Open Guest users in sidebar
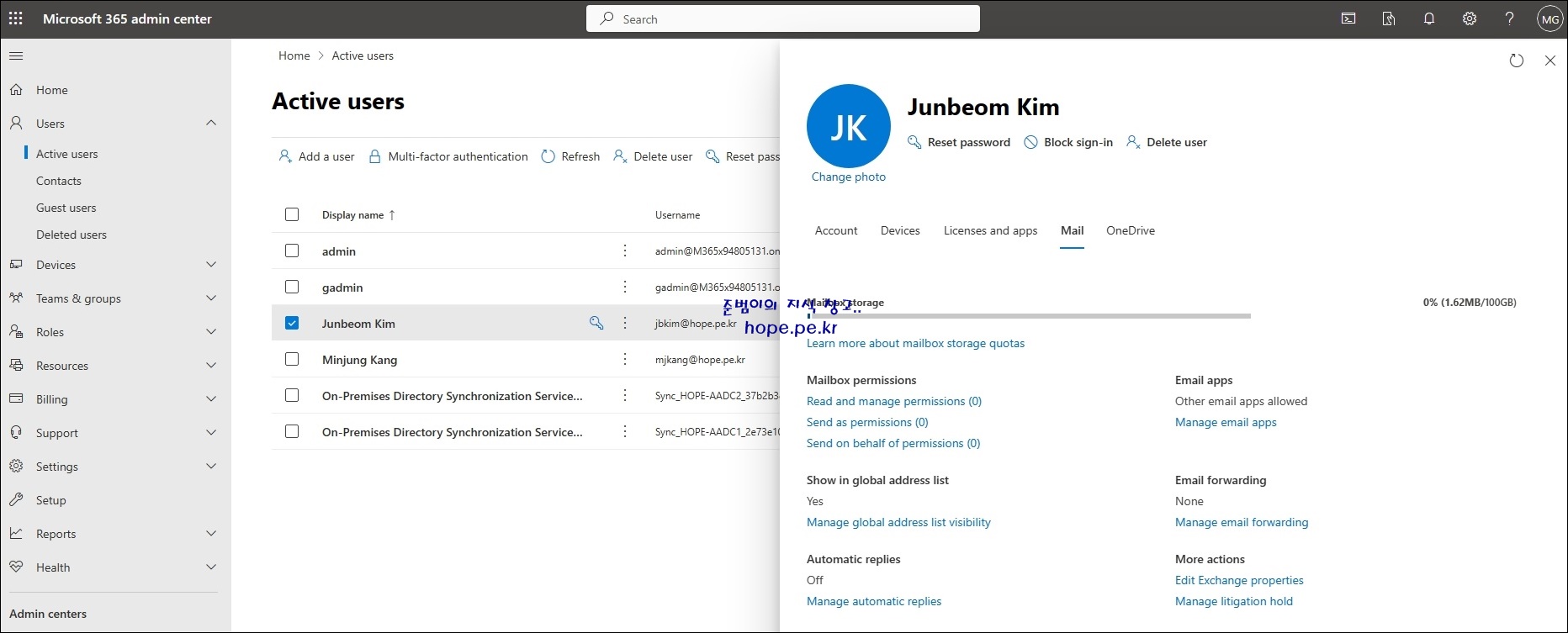The image size is (1568, 633). click(66, 208)
